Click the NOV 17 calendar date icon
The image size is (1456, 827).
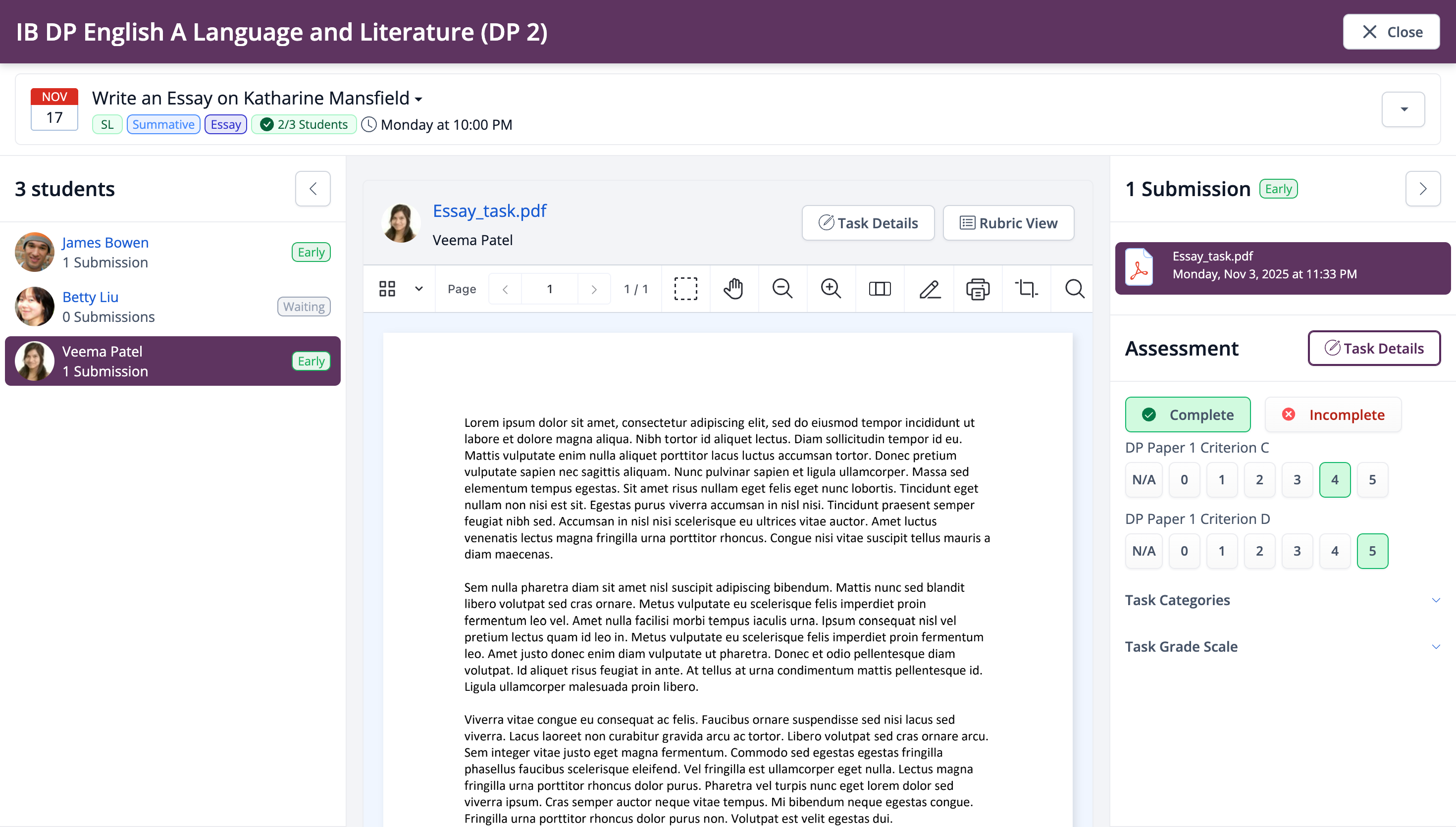pyautogui.click(x=54, y=109)
